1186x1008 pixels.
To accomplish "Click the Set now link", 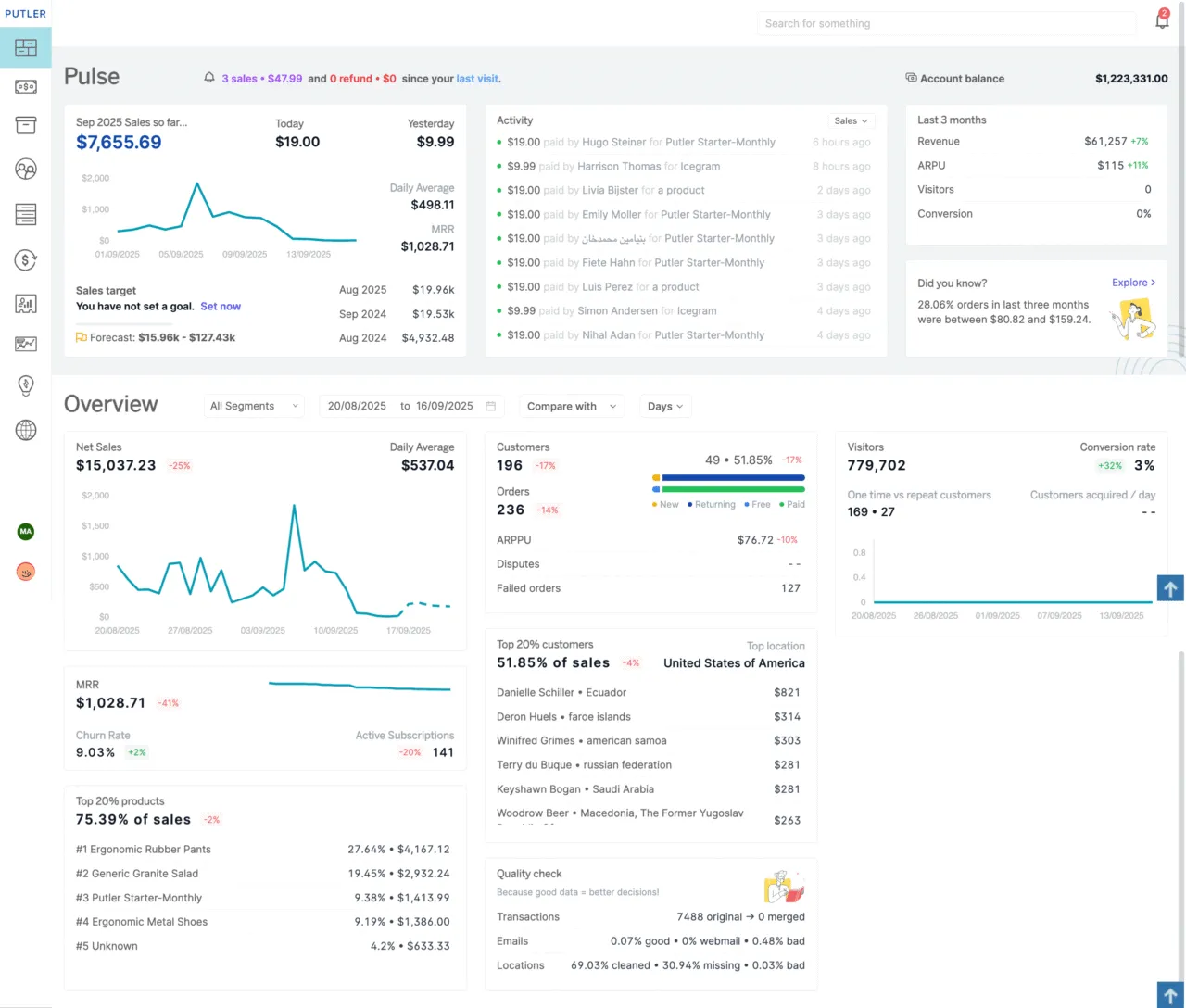I will (221, 307).
